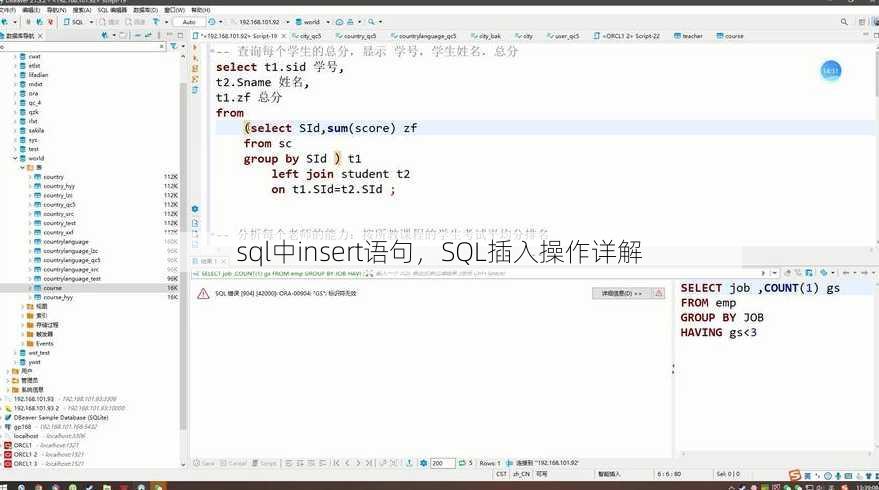Click the execute SQL statement icon
879x490 pixels.
click(195, 48)
